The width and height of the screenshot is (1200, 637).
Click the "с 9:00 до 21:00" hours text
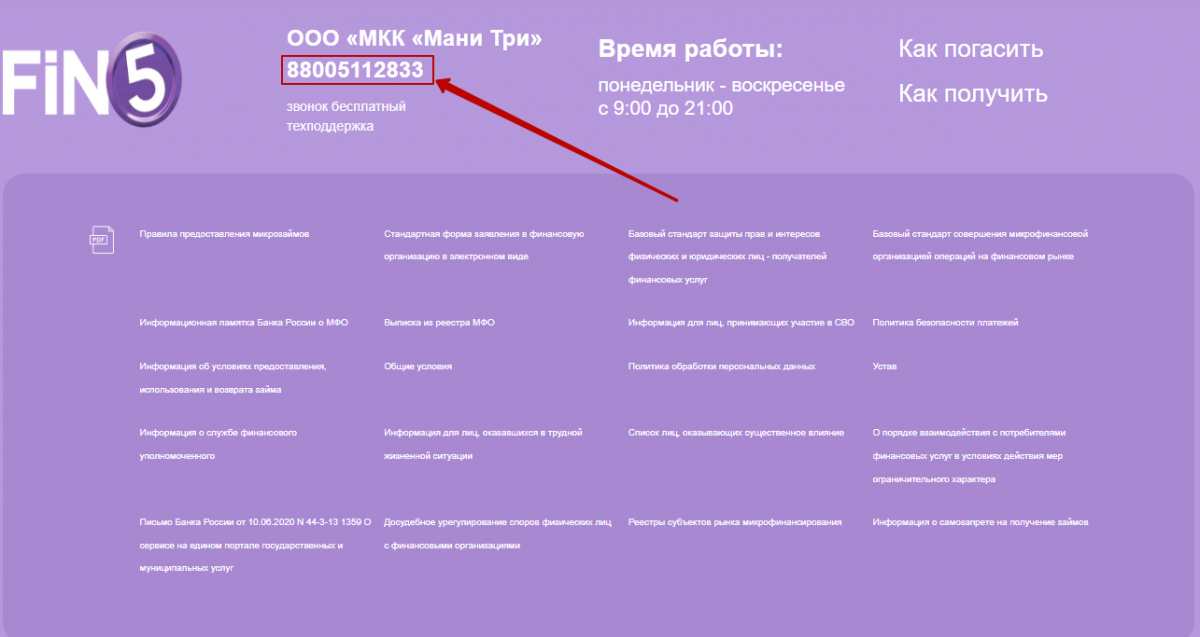pyautogui.click(x=665, y=108)
